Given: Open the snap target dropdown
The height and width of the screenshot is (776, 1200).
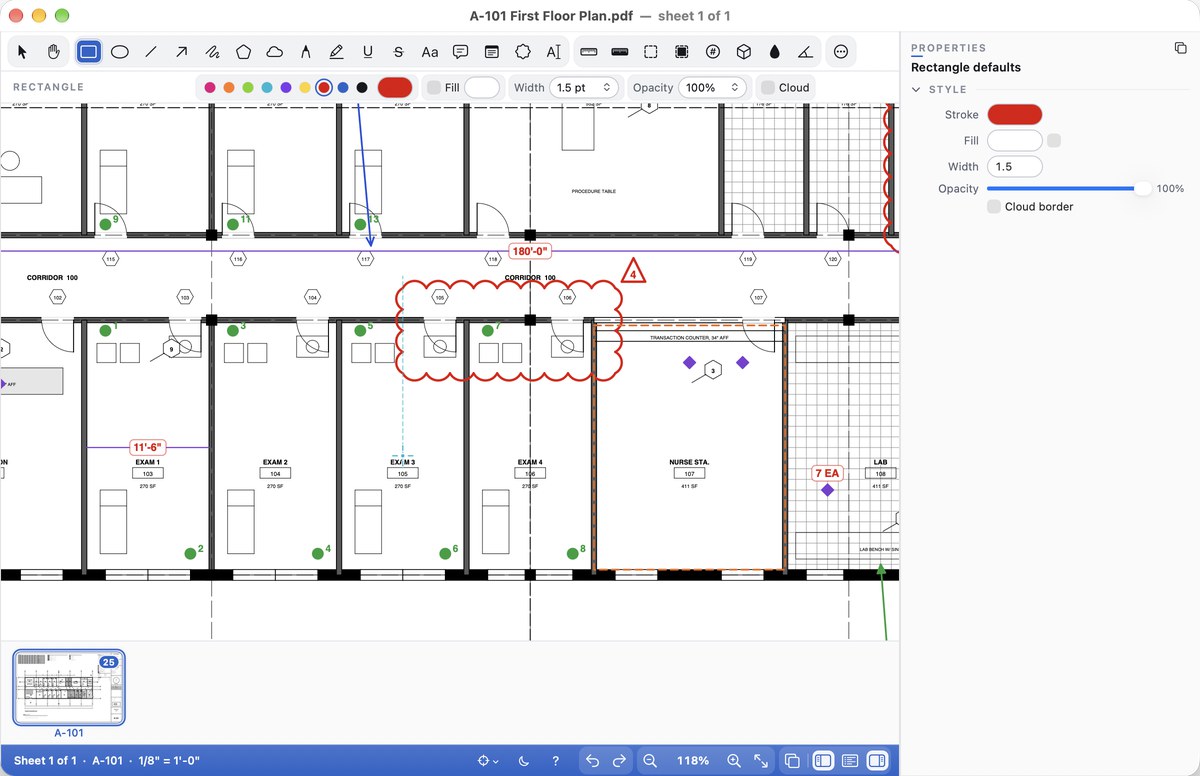Looking at the screenshot, I should coord(488,761).
